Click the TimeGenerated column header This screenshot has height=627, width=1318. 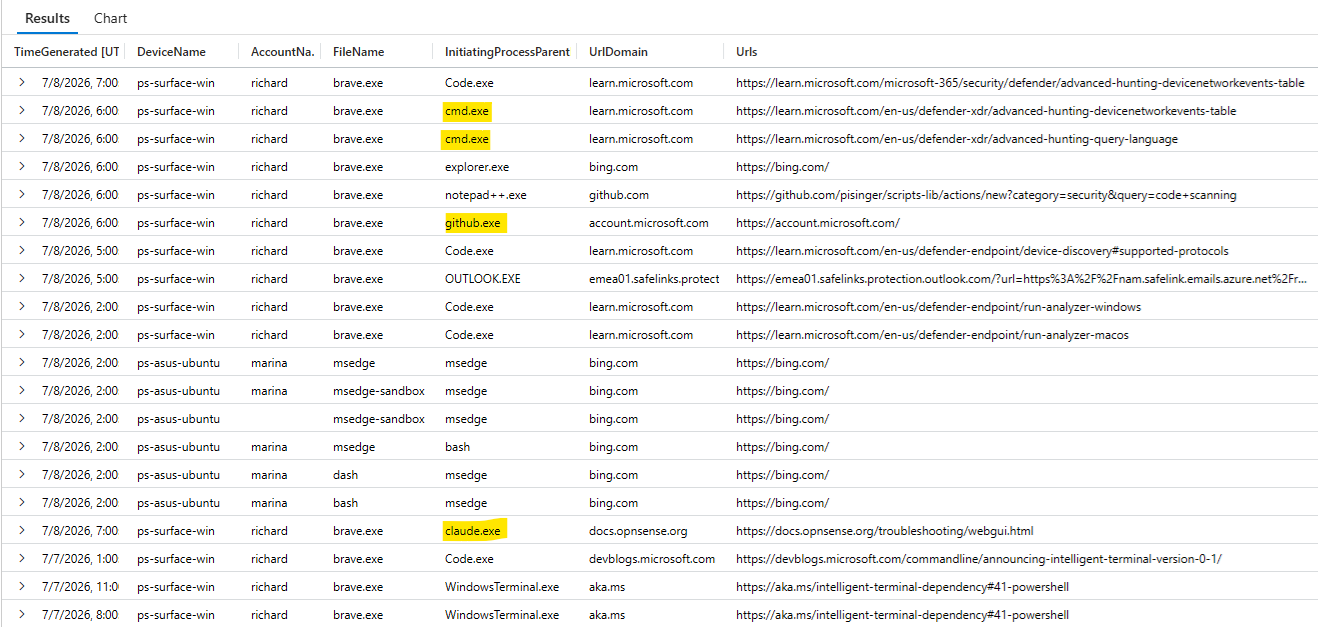point(67,51)
